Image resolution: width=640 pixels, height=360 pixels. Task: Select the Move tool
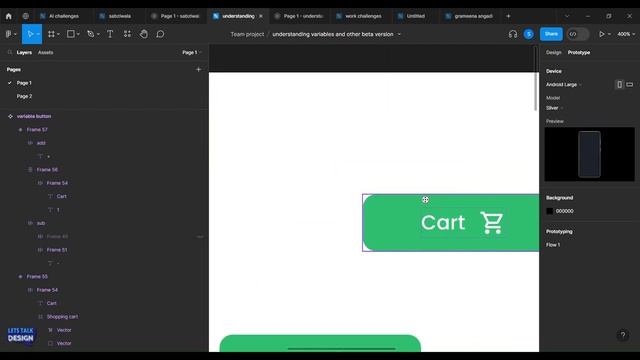click(x=30, y=34)
